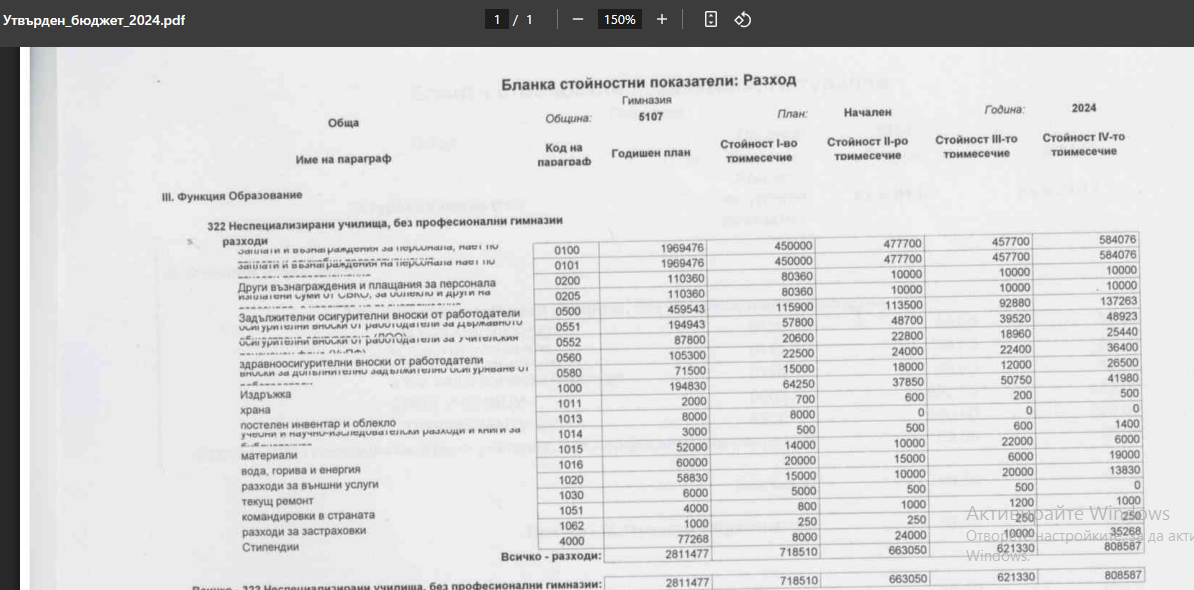This screenshot has height=590, width=1194.
Task: Click the Издръжка row label
Action: tap(265, 395)
